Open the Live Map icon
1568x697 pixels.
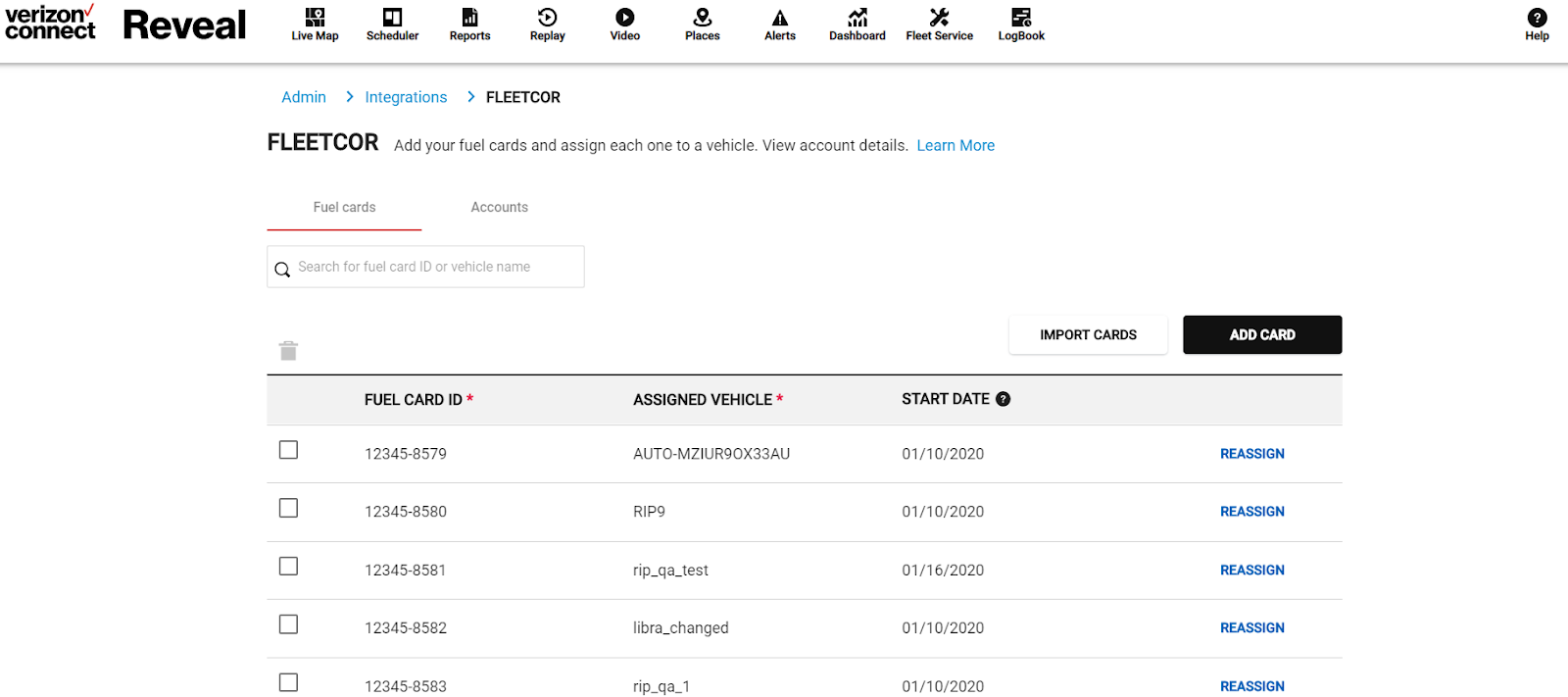(315, 18)
